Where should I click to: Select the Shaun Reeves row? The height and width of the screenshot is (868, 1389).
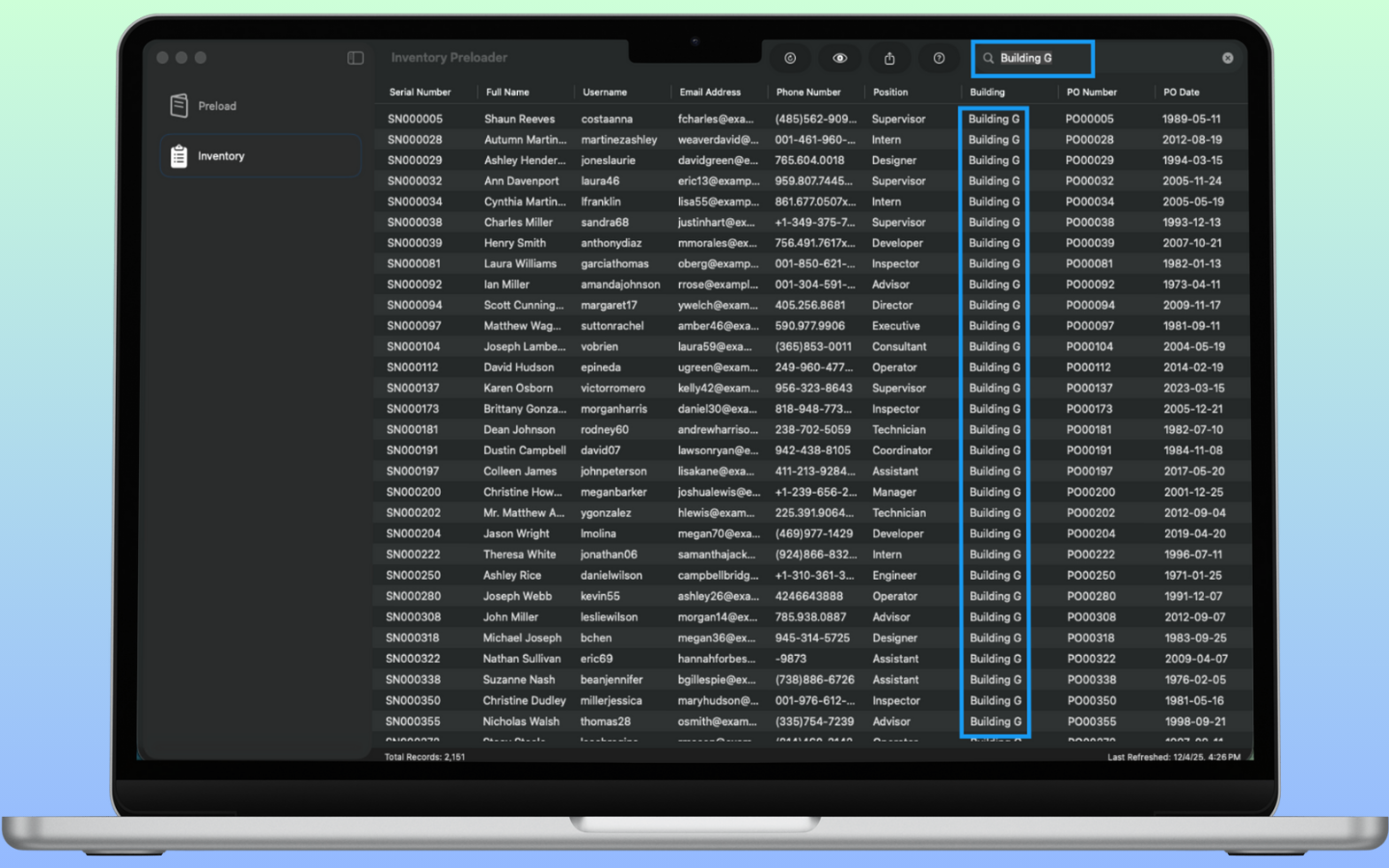pos(519,119)
